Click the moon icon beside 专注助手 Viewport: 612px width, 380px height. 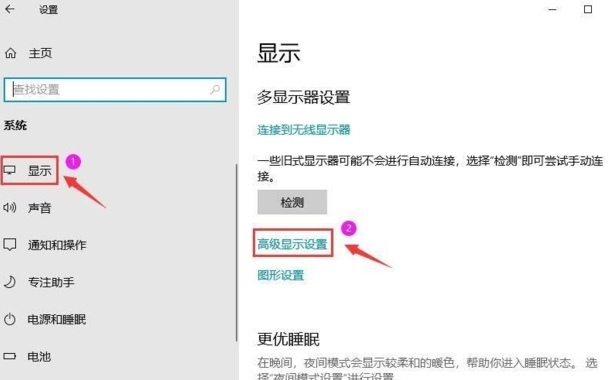coord(10,282)
